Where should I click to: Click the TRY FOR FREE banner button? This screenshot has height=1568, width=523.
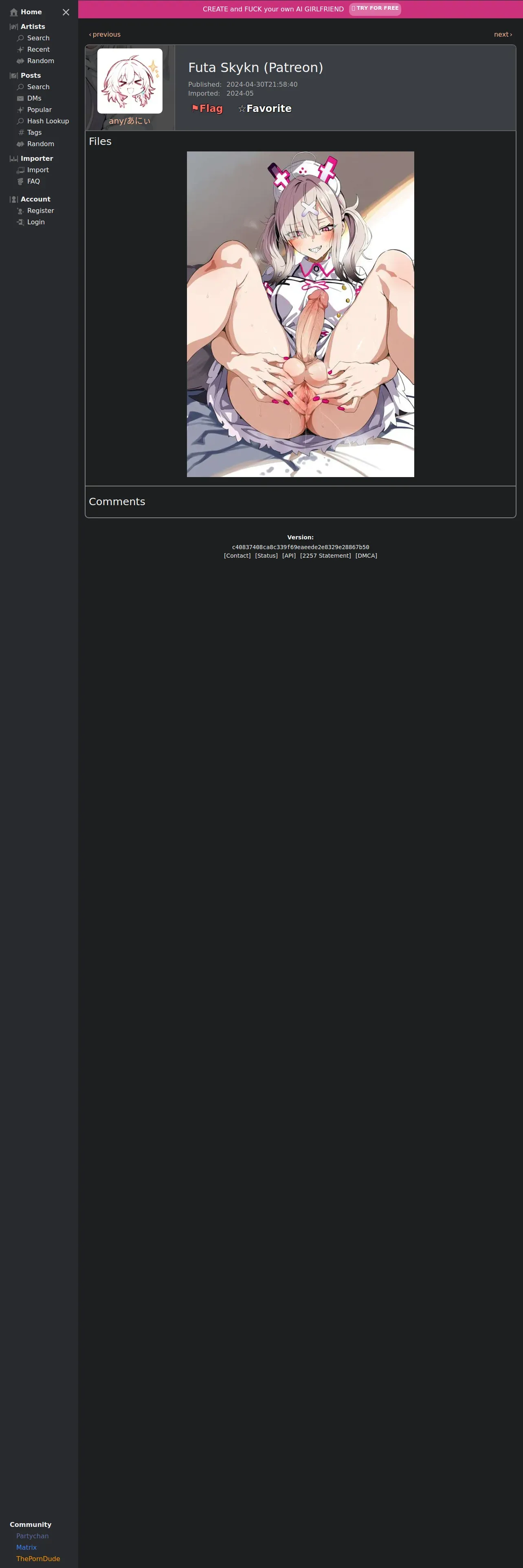[x=375, y=9]
